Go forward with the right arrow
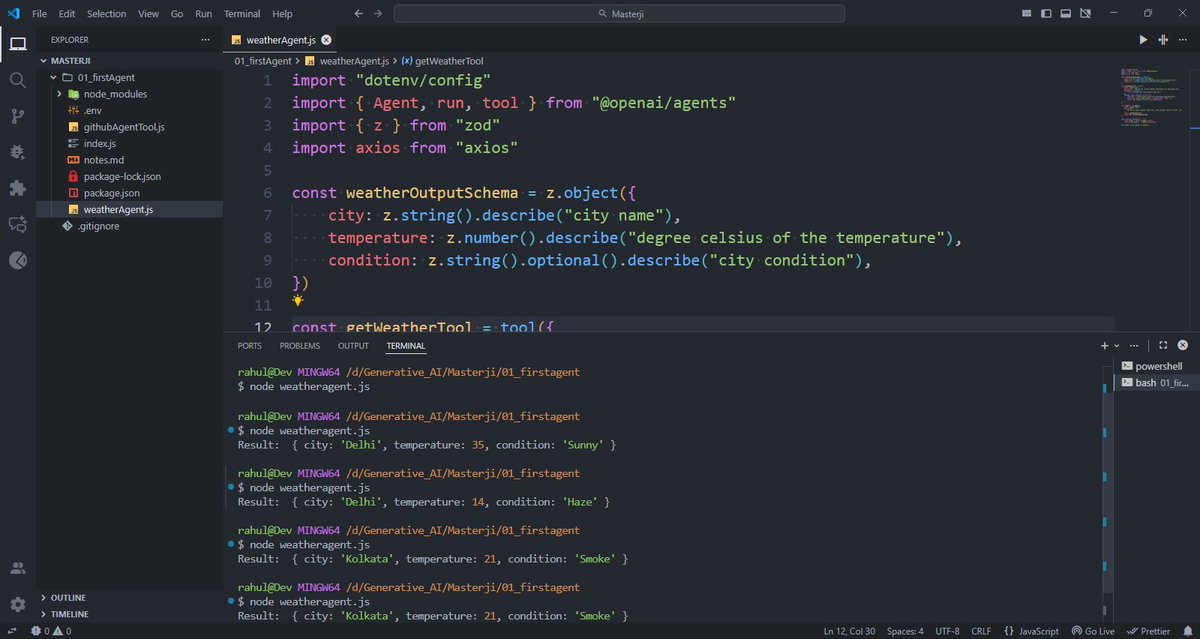 (378, 14)
